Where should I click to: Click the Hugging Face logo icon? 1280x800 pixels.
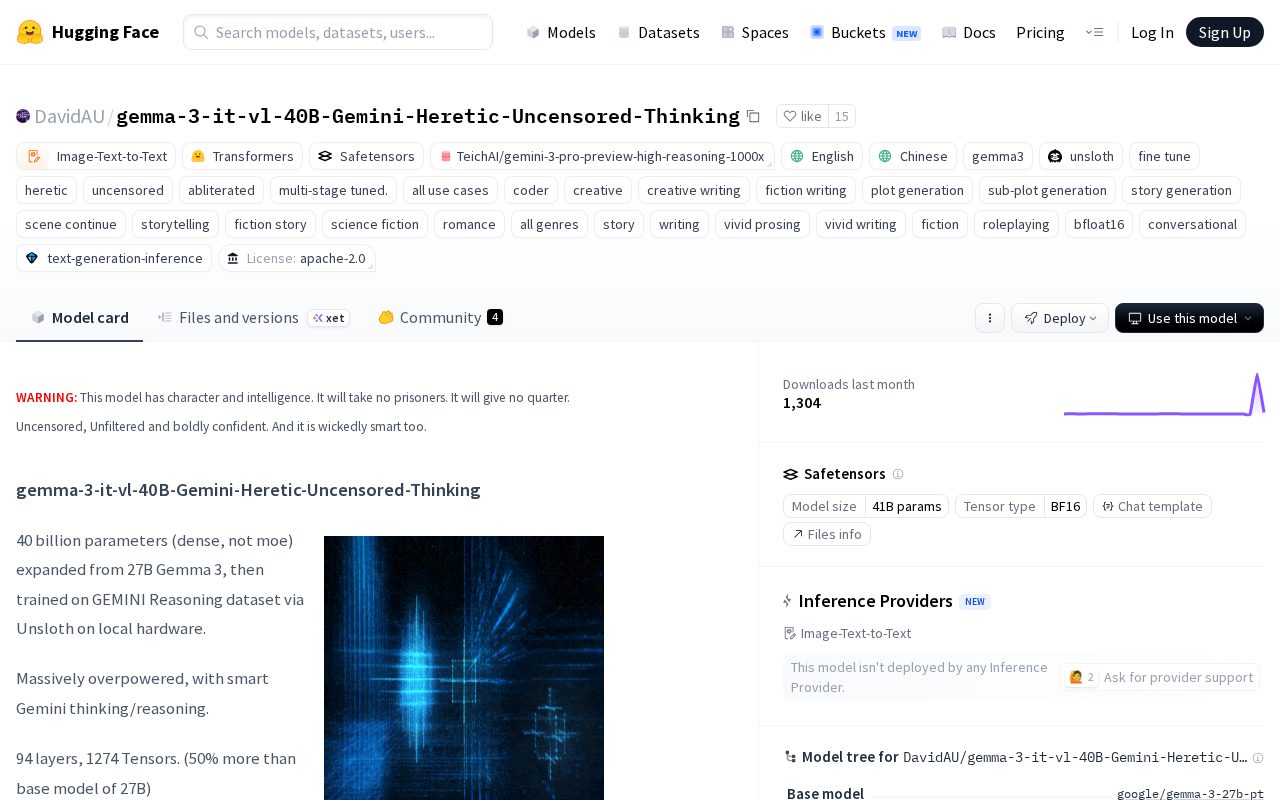30,32
